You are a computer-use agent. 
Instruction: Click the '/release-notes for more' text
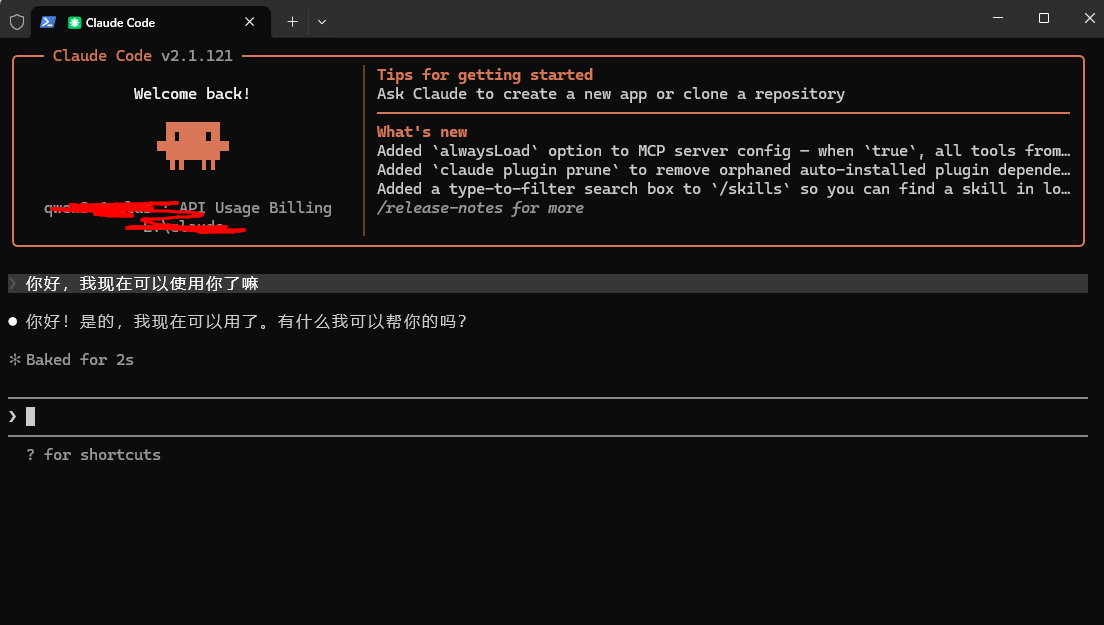[480, 208]
